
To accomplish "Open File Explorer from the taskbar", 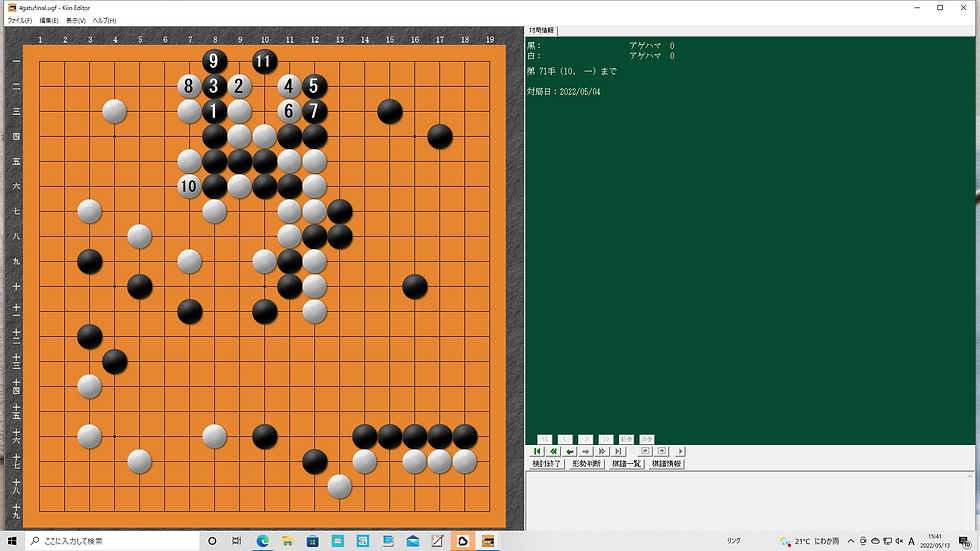I will click(x=288, y=541).
